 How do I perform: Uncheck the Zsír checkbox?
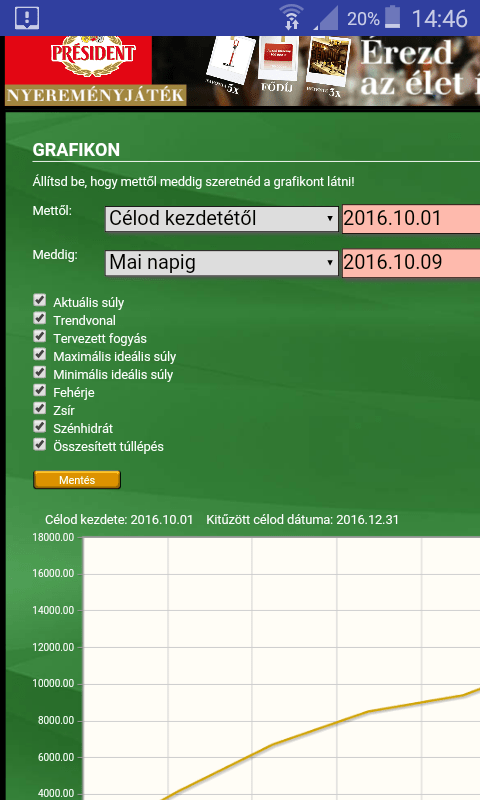[x=40, y=408]
